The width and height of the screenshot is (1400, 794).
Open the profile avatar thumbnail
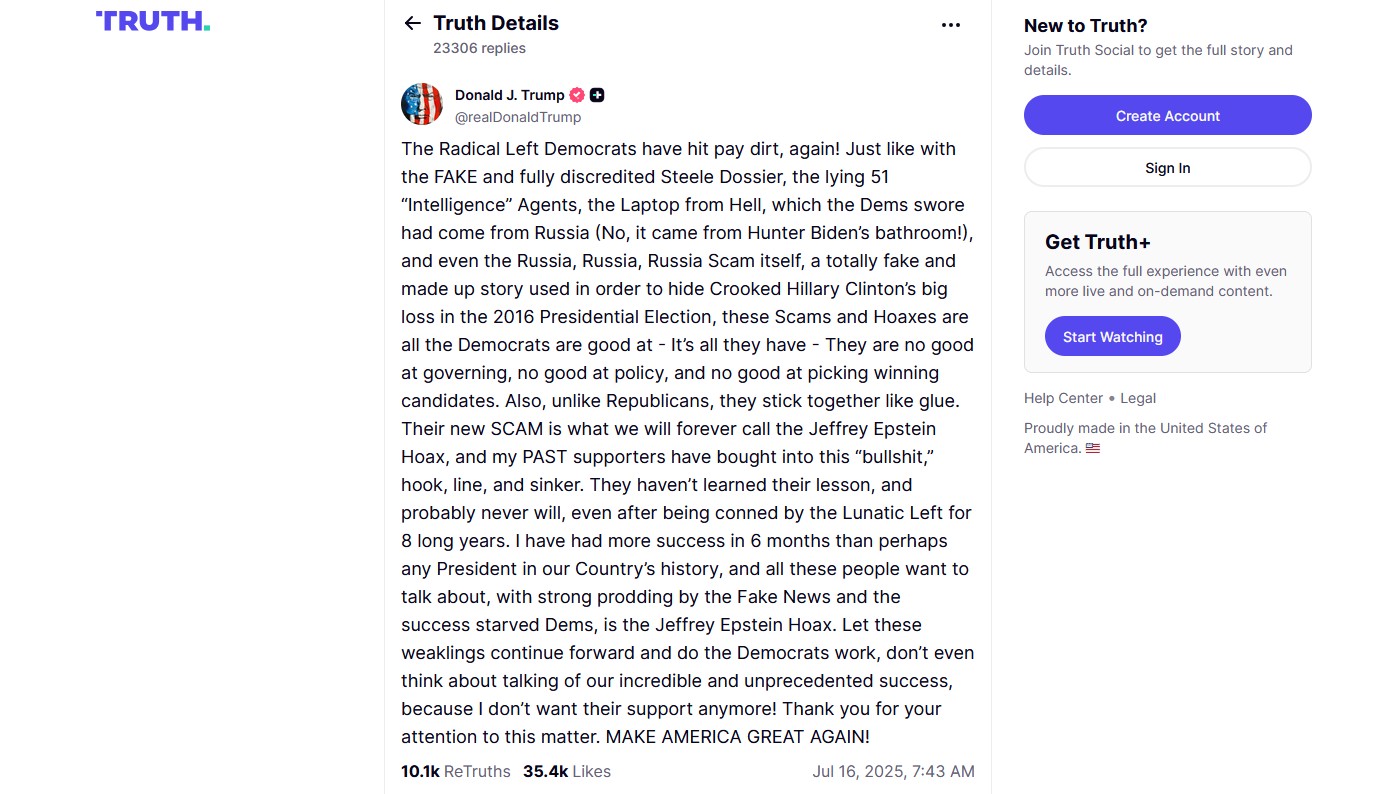(x=422, y=104)
